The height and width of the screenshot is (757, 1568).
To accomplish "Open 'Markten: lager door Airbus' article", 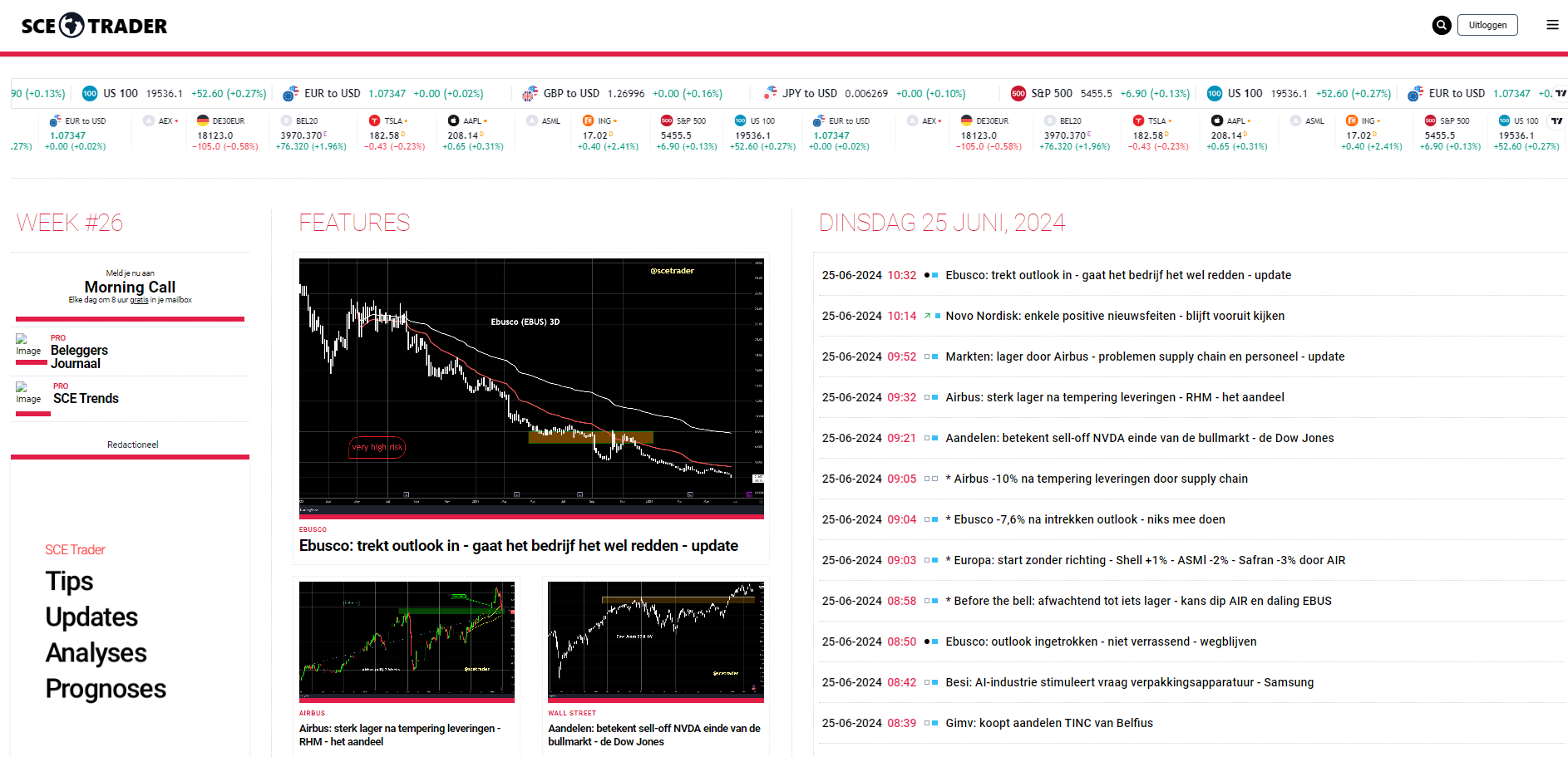I will [1145, 356].
